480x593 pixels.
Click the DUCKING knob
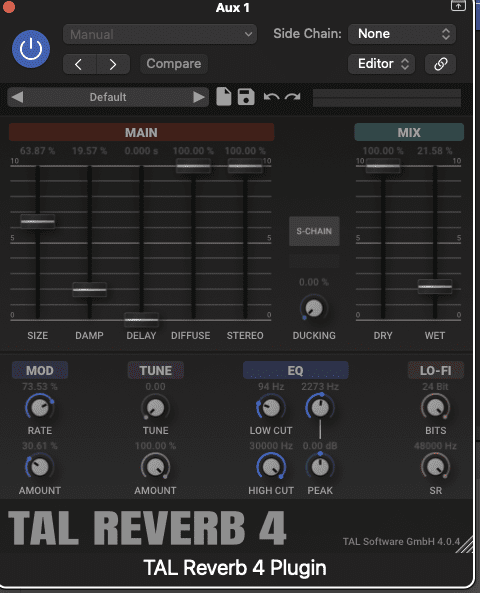click(x=314, y=308)
